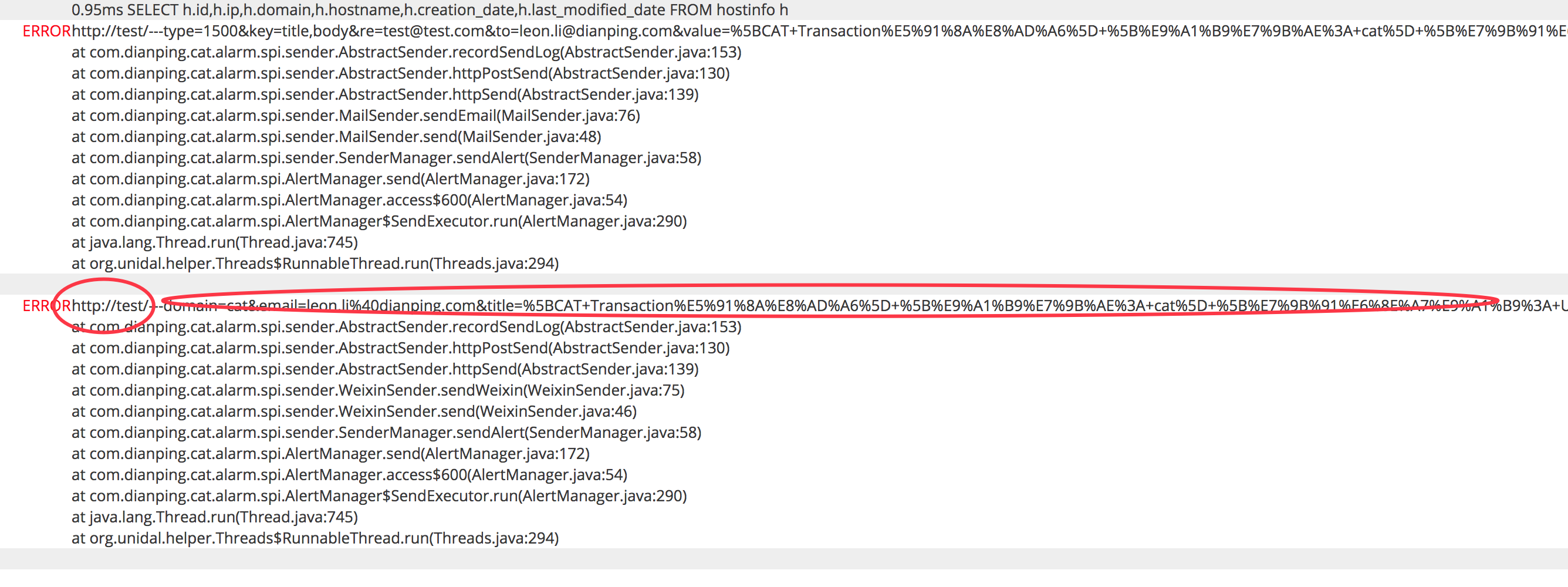
Task: Click recordSendLog line in the MailSender trace
Action: 406,52
